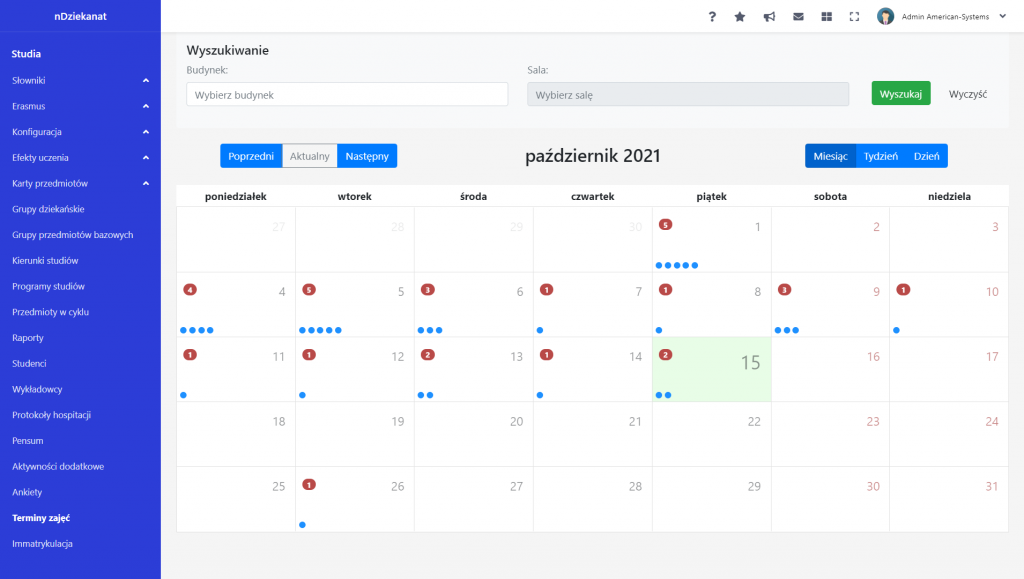
Task: Open Przedmioty w cyklu sidebar item
Action: (x=50, y=312)
